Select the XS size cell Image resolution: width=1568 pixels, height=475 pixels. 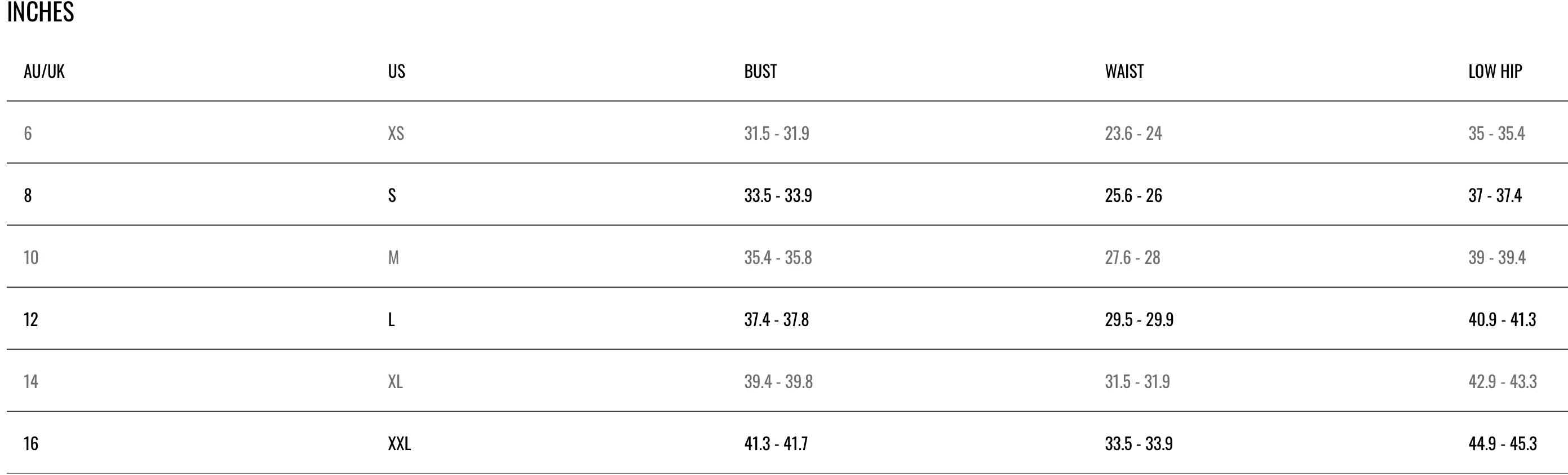(396, 133)
